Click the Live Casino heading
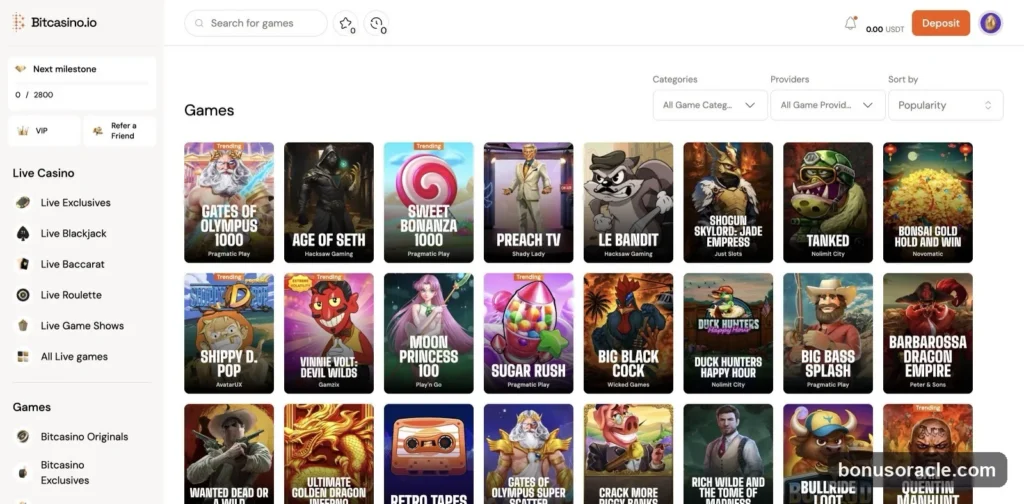 coord(43,173)
